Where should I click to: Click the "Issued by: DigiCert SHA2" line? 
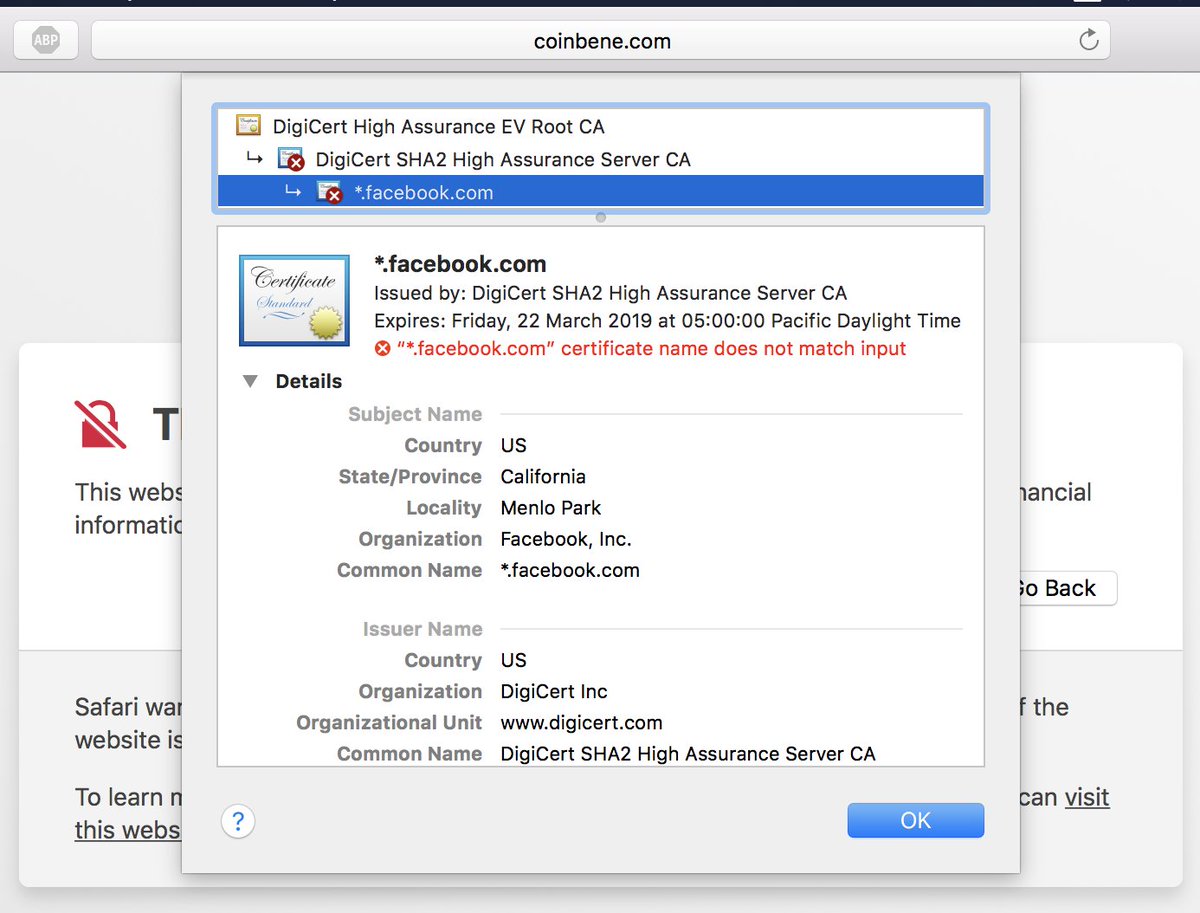(610, 293)
